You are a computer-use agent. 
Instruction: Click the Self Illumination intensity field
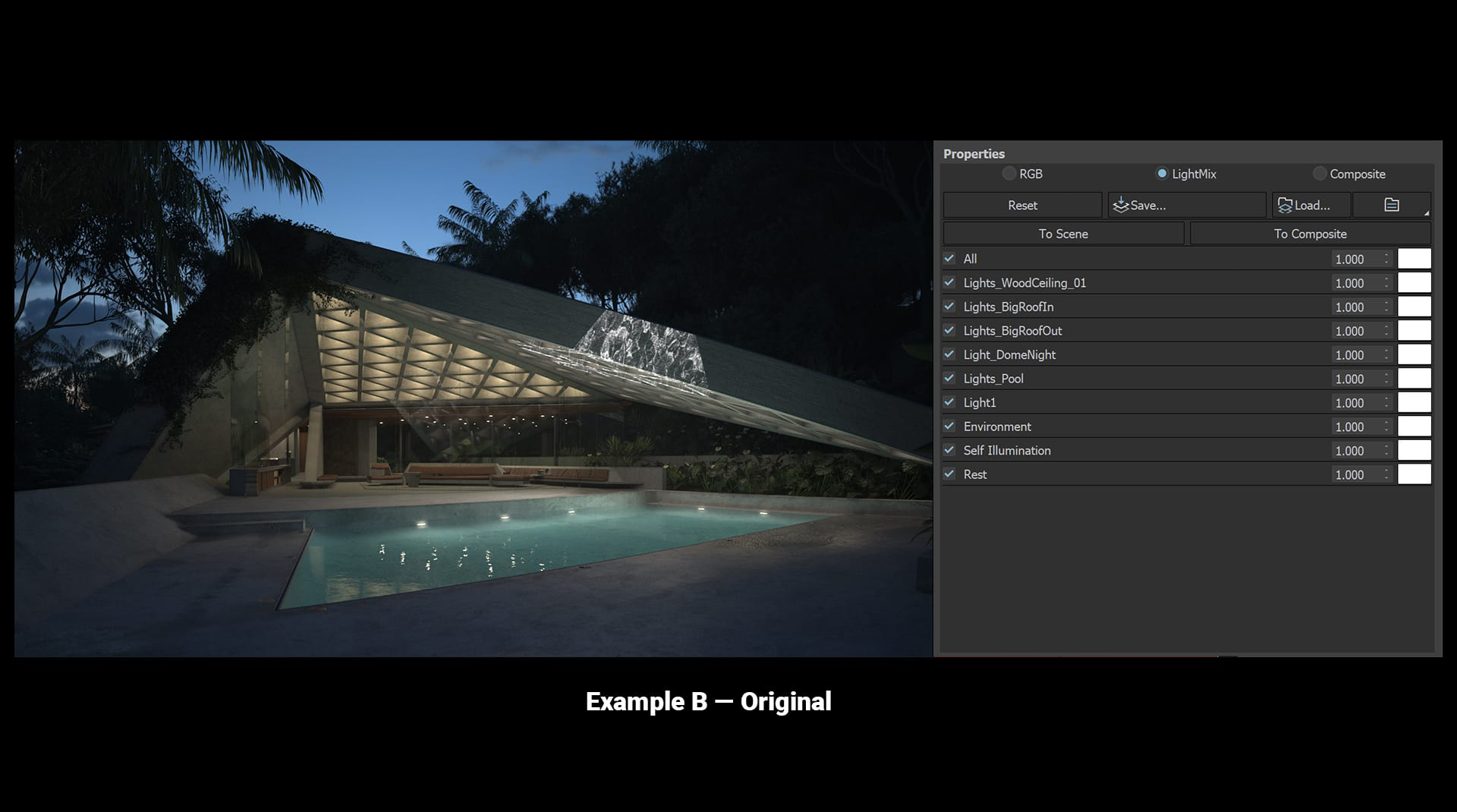[1355, 451]
